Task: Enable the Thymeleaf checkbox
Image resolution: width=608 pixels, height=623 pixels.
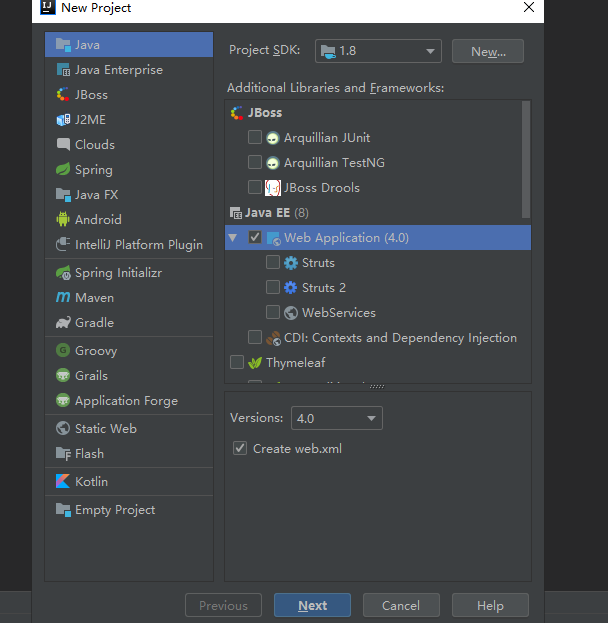Action: coord(237,362)
